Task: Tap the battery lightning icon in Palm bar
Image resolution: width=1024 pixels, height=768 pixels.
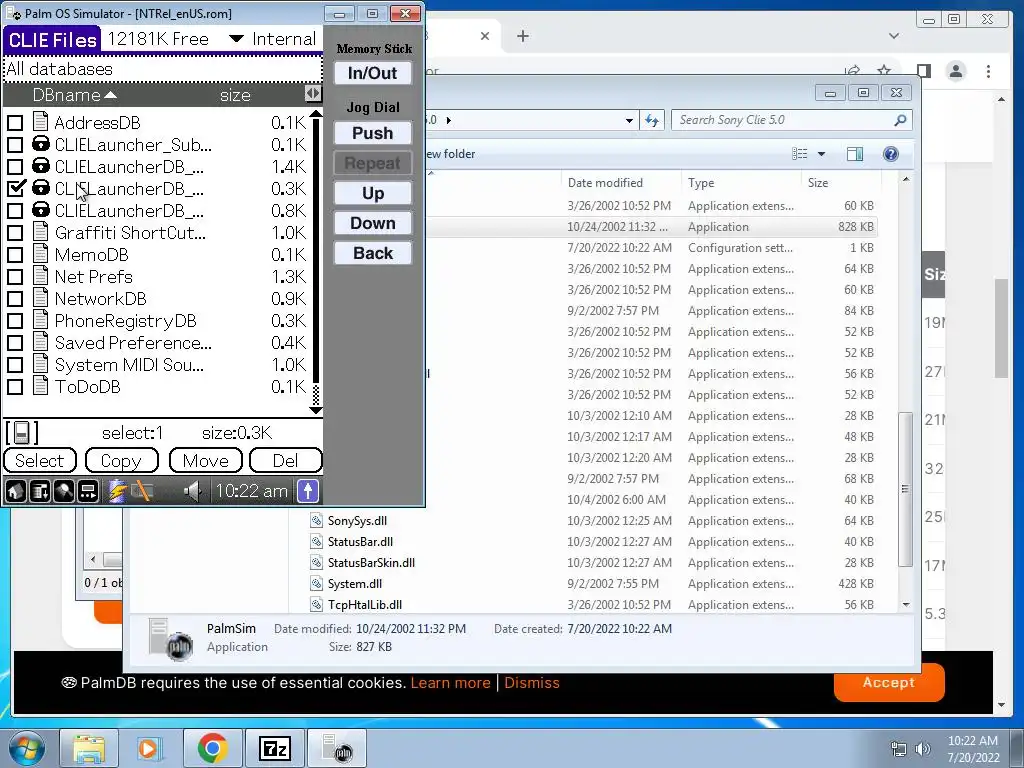Action: tap(117, 491)
